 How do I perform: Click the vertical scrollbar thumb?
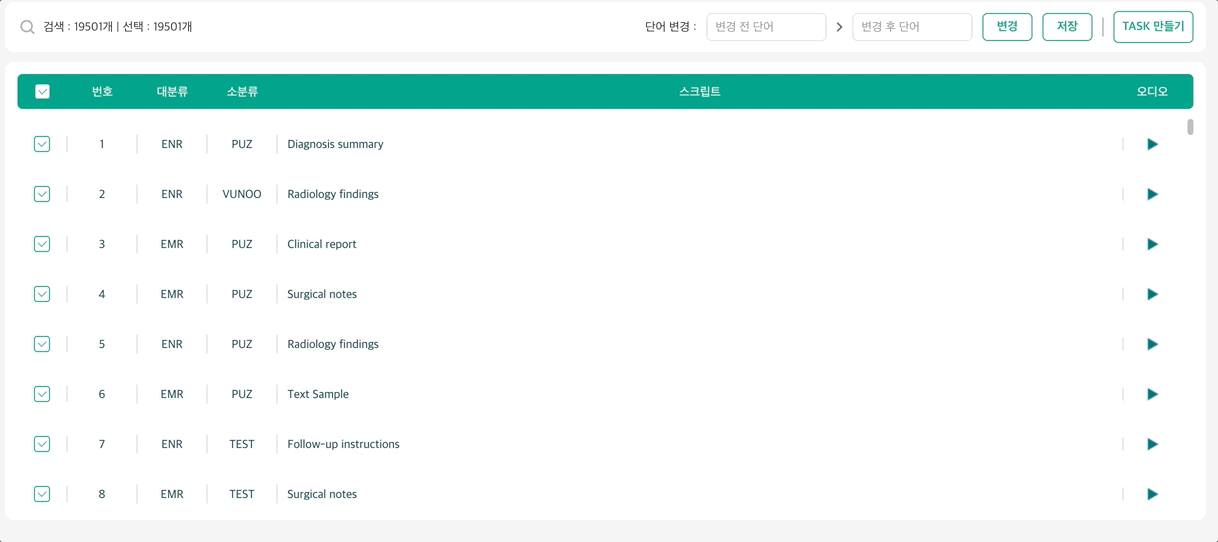[1190, 127]
